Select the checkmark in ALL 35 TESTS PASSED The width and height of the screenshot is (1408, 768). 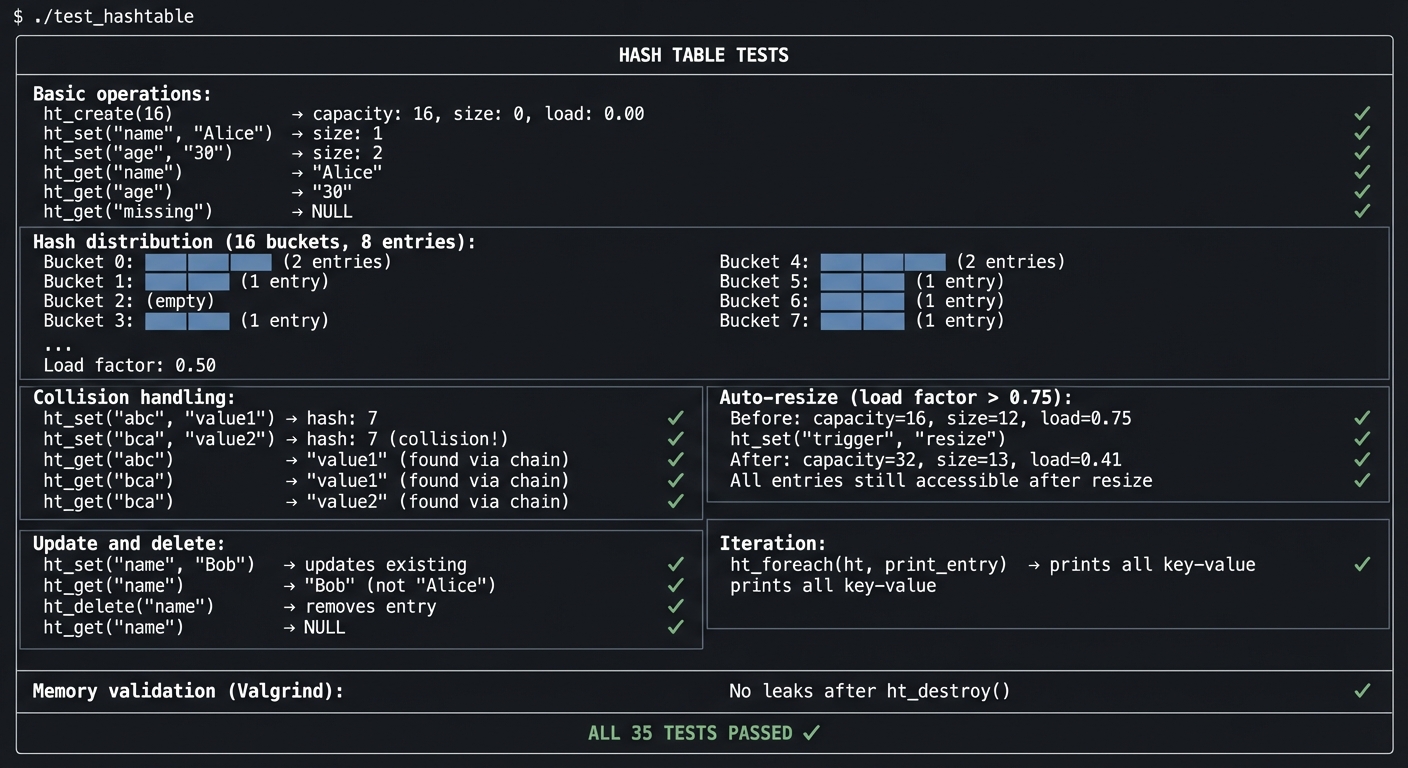[812, 732]
